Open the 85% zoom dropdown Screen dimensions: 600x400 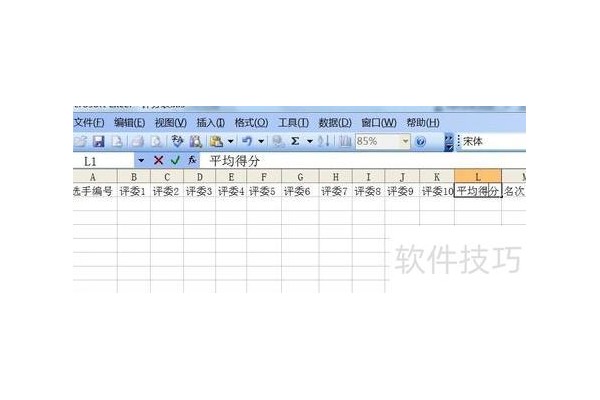(405, 142)
